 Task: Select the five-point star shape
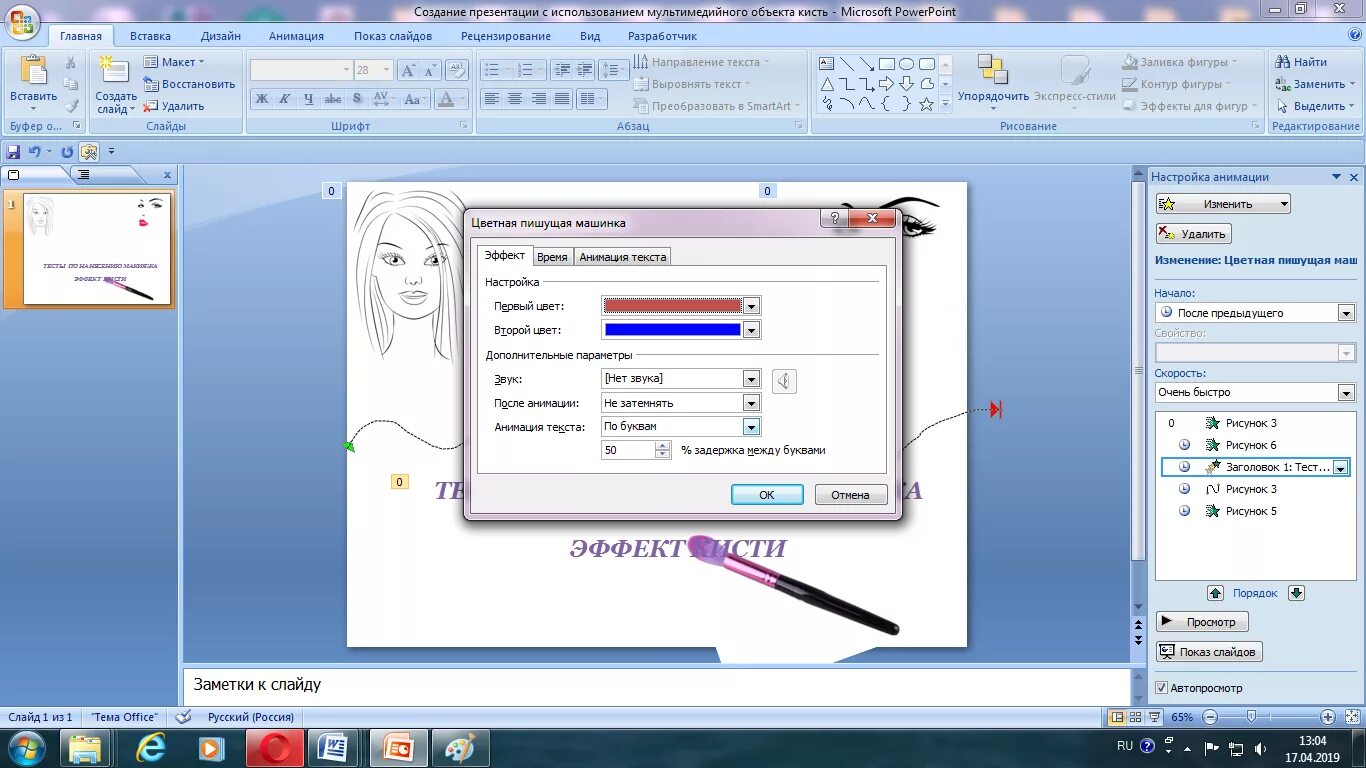(927, 104)
